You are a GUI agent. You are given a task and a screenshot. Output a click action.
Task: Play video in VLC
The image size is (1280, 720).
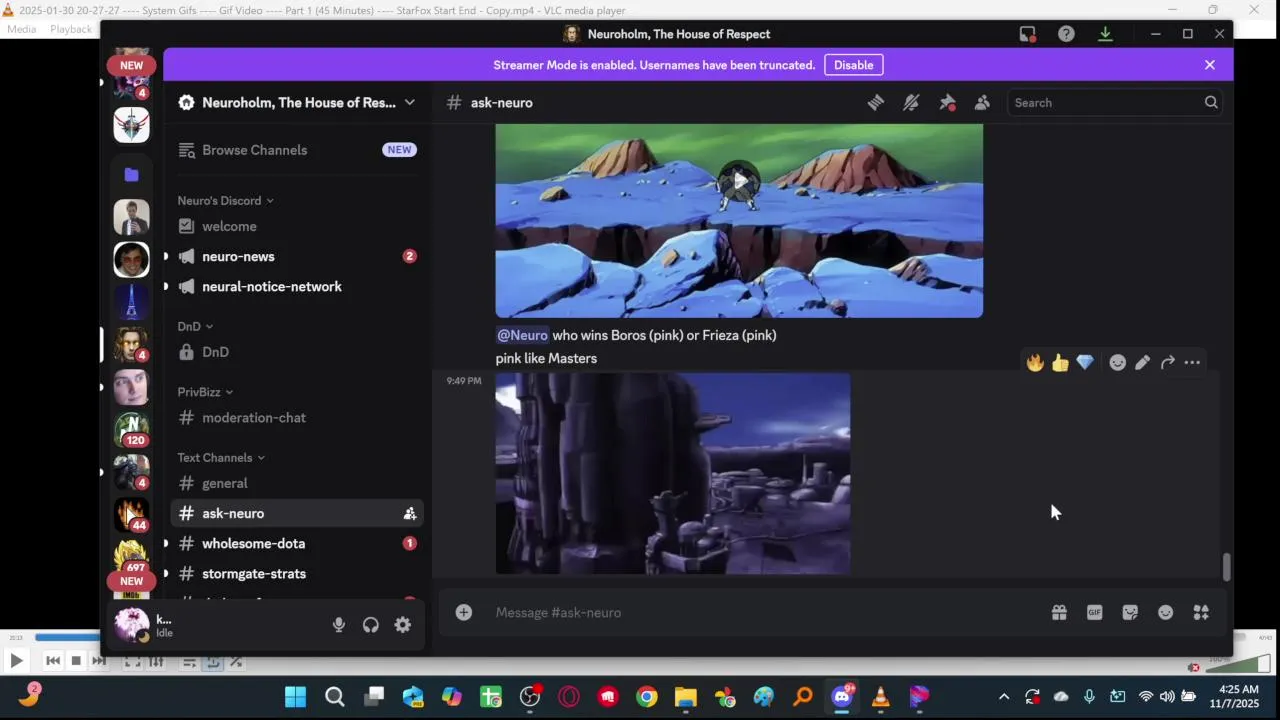coord(16,660)
